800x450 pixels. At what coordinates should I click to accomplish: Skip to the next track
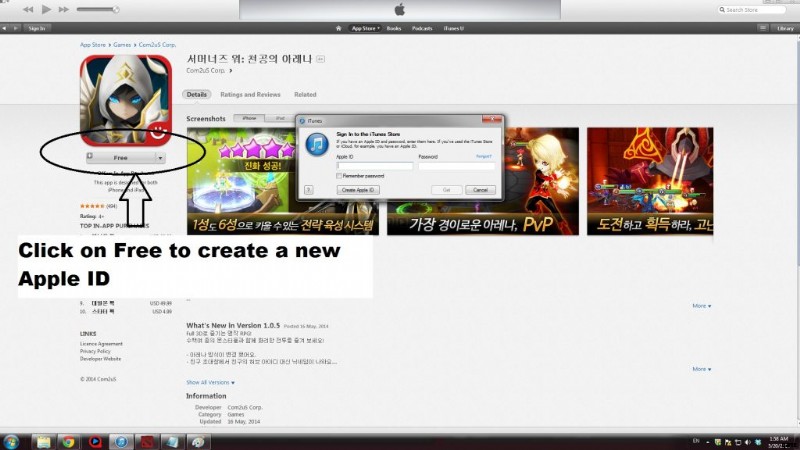[x=65, y=9]
